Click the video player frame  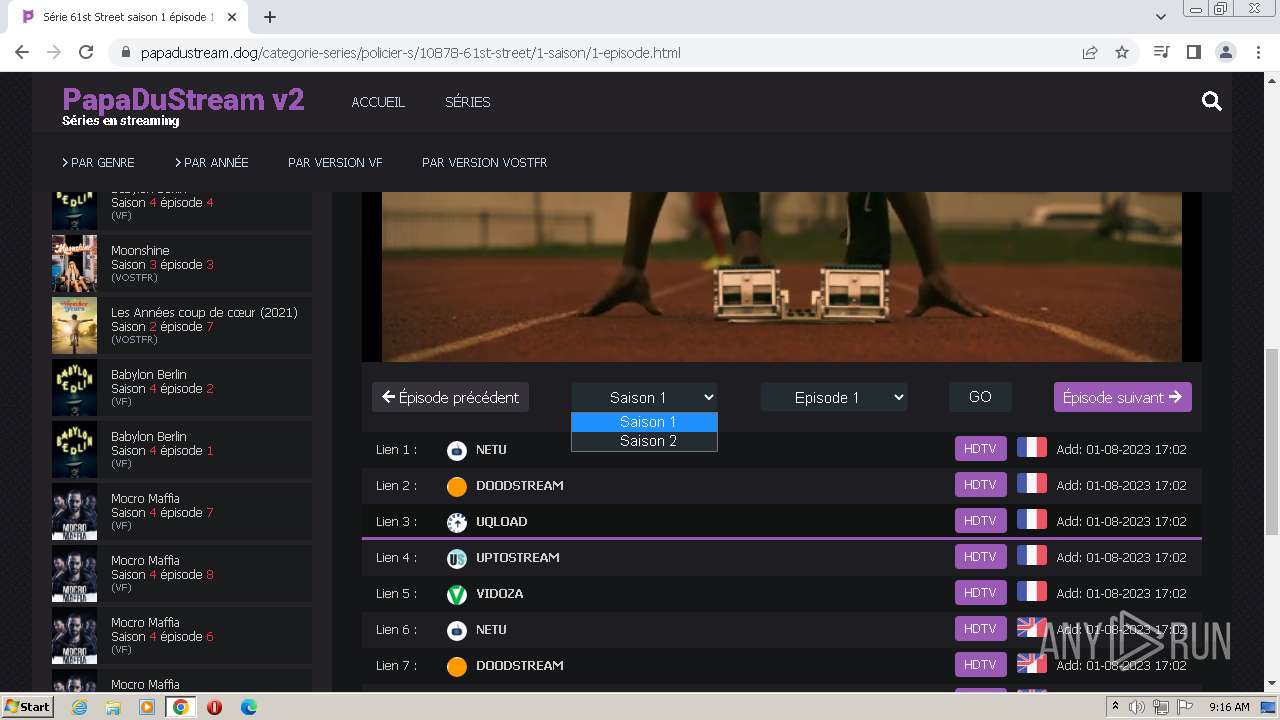pos(781,276)
